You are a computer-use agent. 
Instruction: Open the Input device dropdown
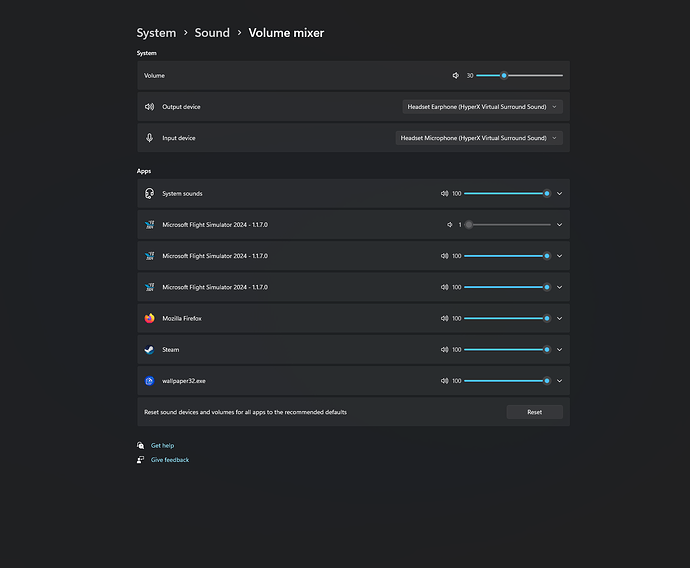(479, 138)
